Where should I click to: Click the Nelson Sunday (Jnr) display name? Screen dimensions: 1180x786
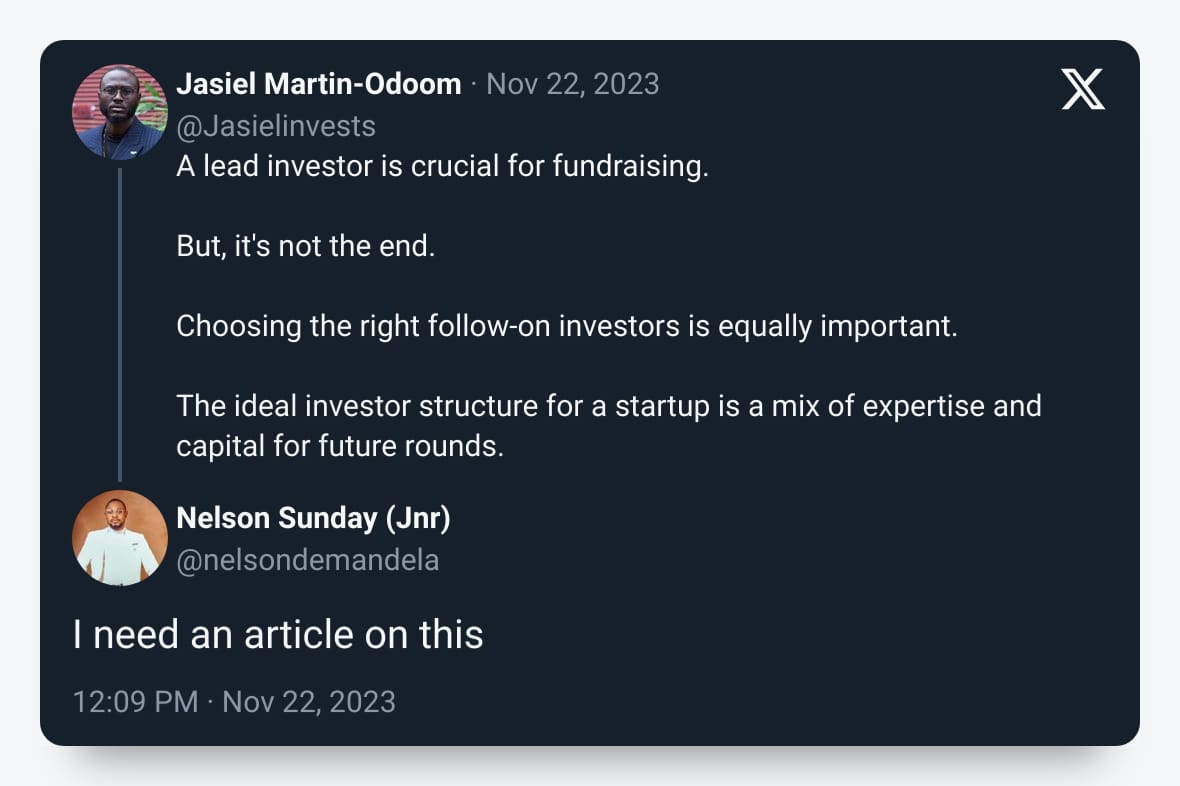(x=313, y=518)
